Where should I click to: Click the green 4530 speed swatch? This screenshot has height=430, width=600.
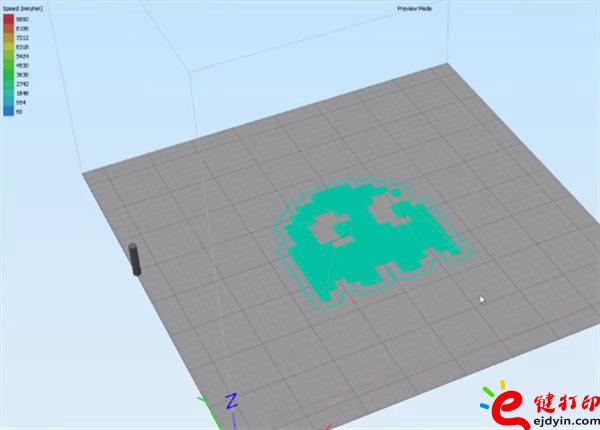pos(6,65)
